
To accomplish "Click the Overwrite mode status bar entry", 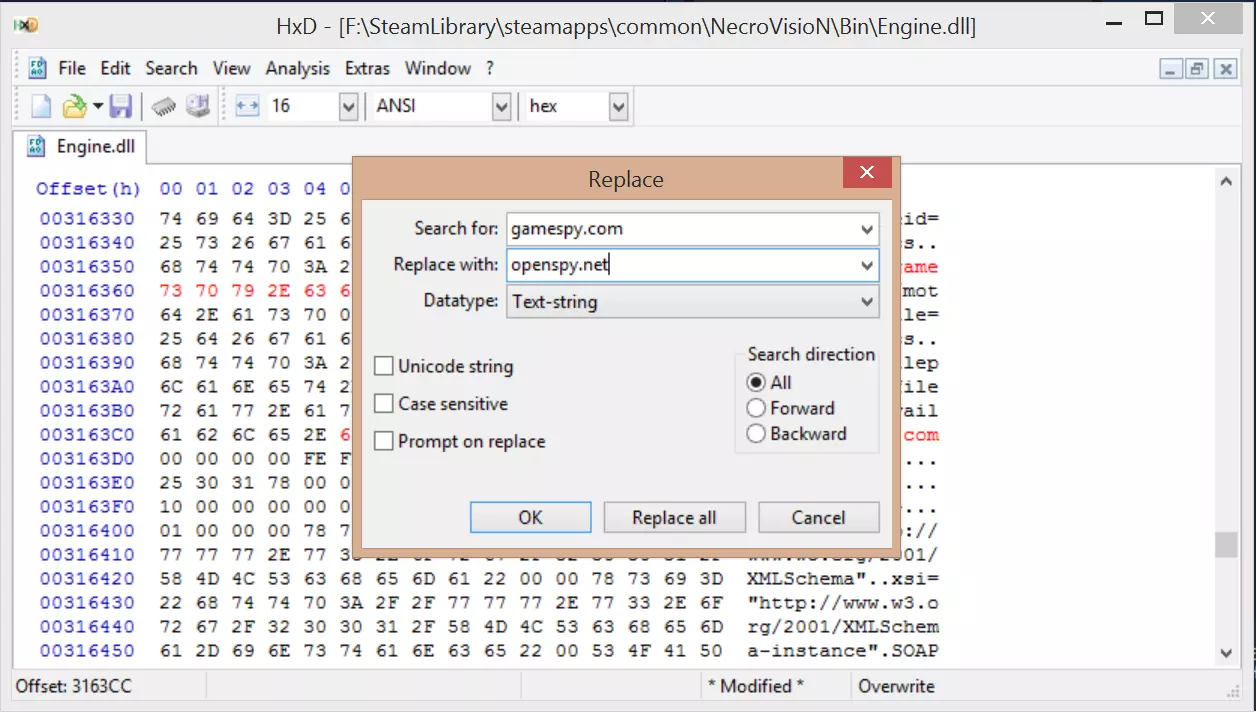I will pyautogui.click(x=897, y=686).
